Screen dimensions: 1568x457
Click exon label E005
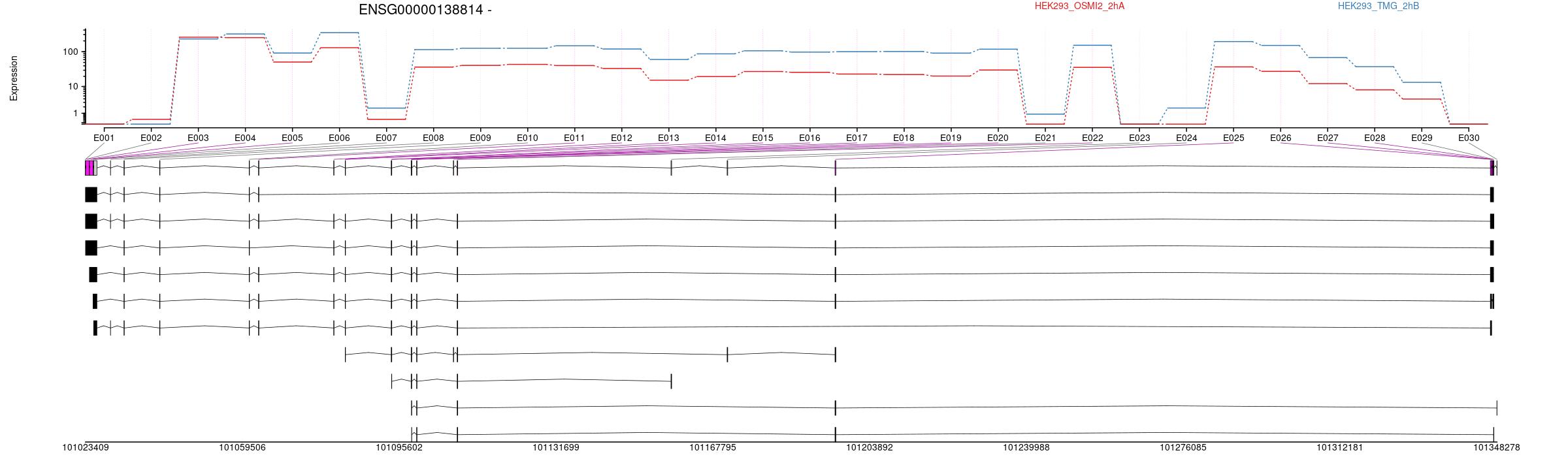292,138
